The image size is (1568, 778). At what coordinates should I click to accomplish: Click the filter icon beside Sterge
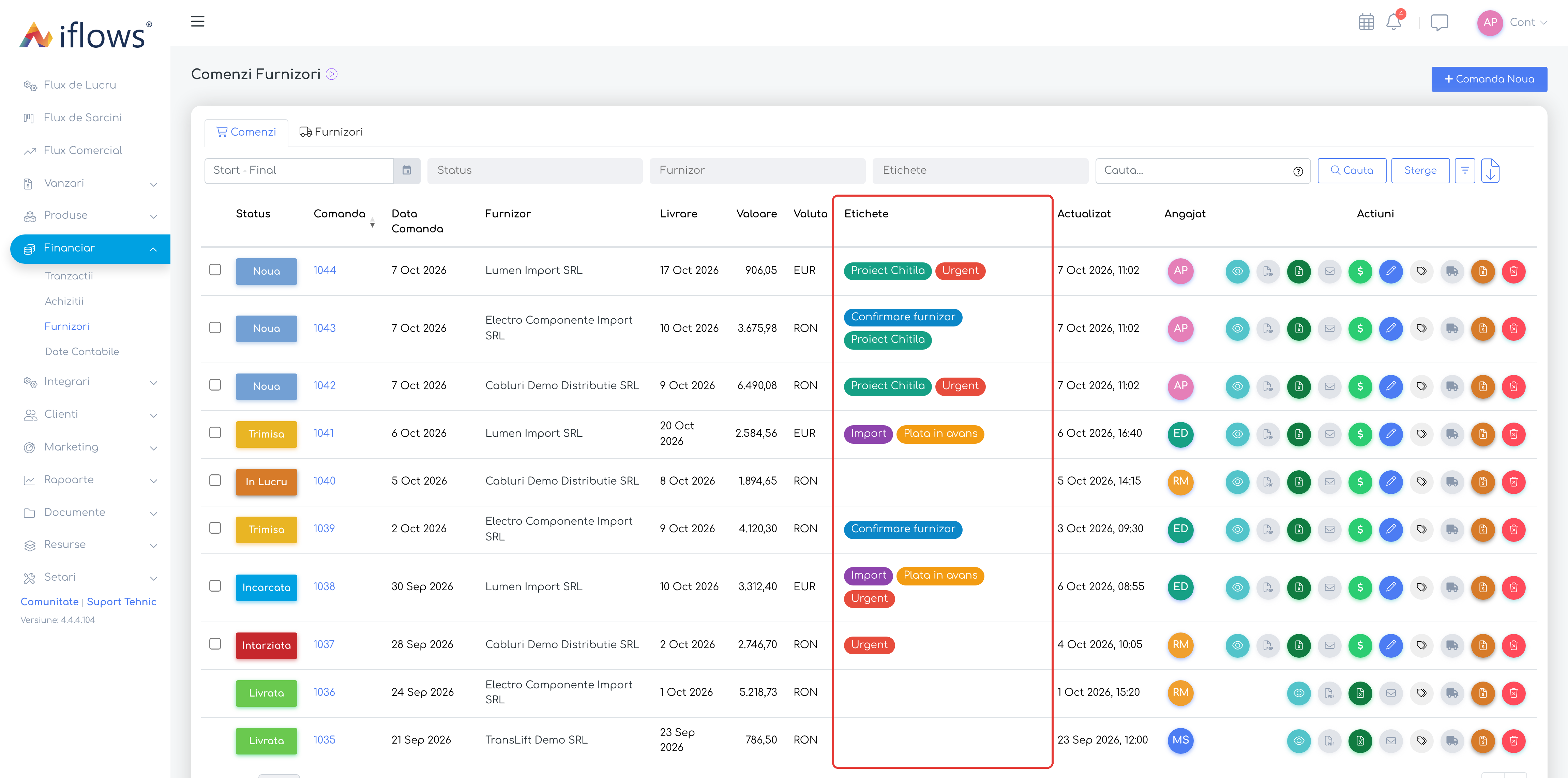[1464, 170]
